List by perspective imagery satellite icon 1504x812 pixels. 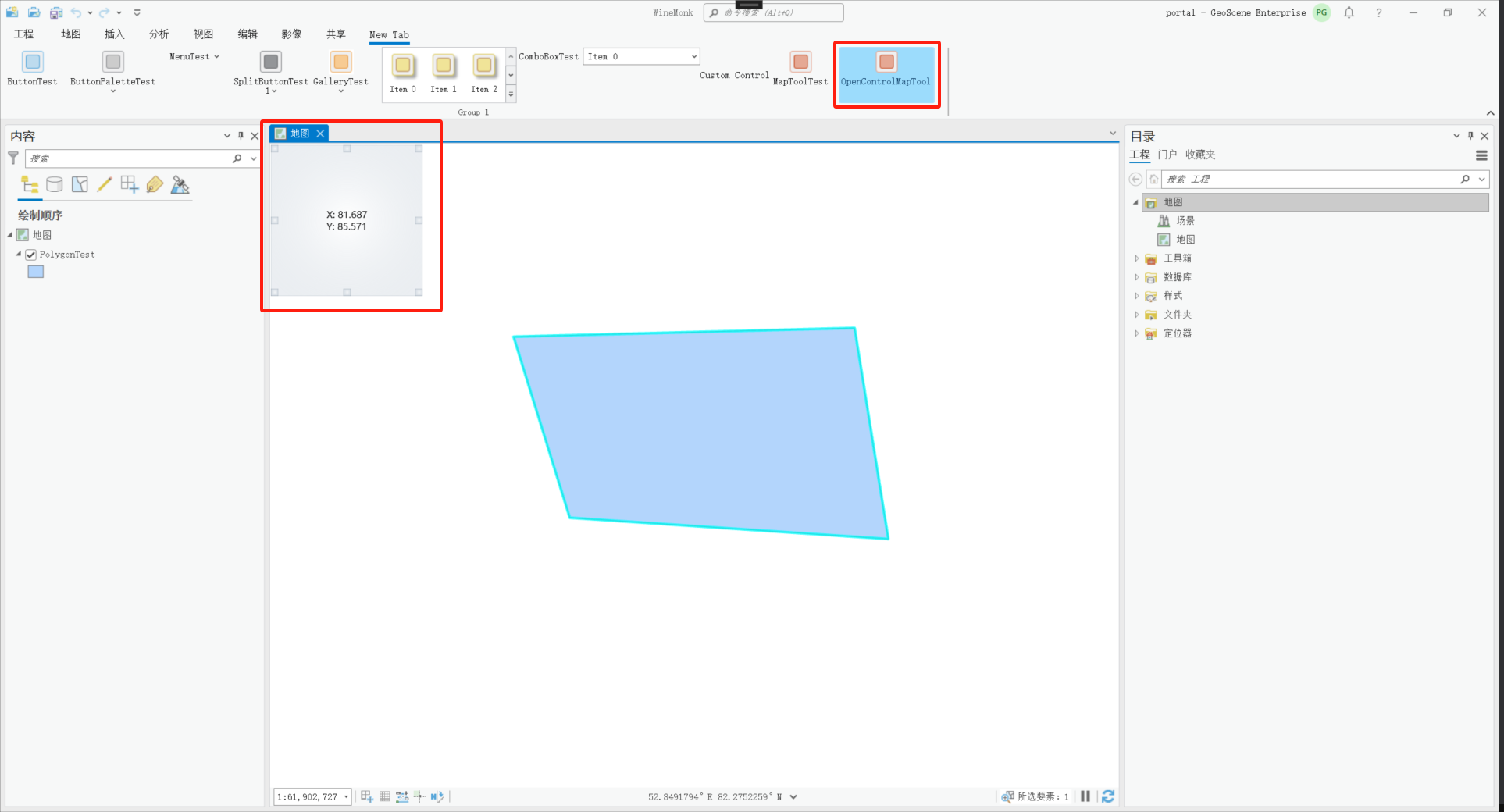pyautogui.click(x=180, y=184)
